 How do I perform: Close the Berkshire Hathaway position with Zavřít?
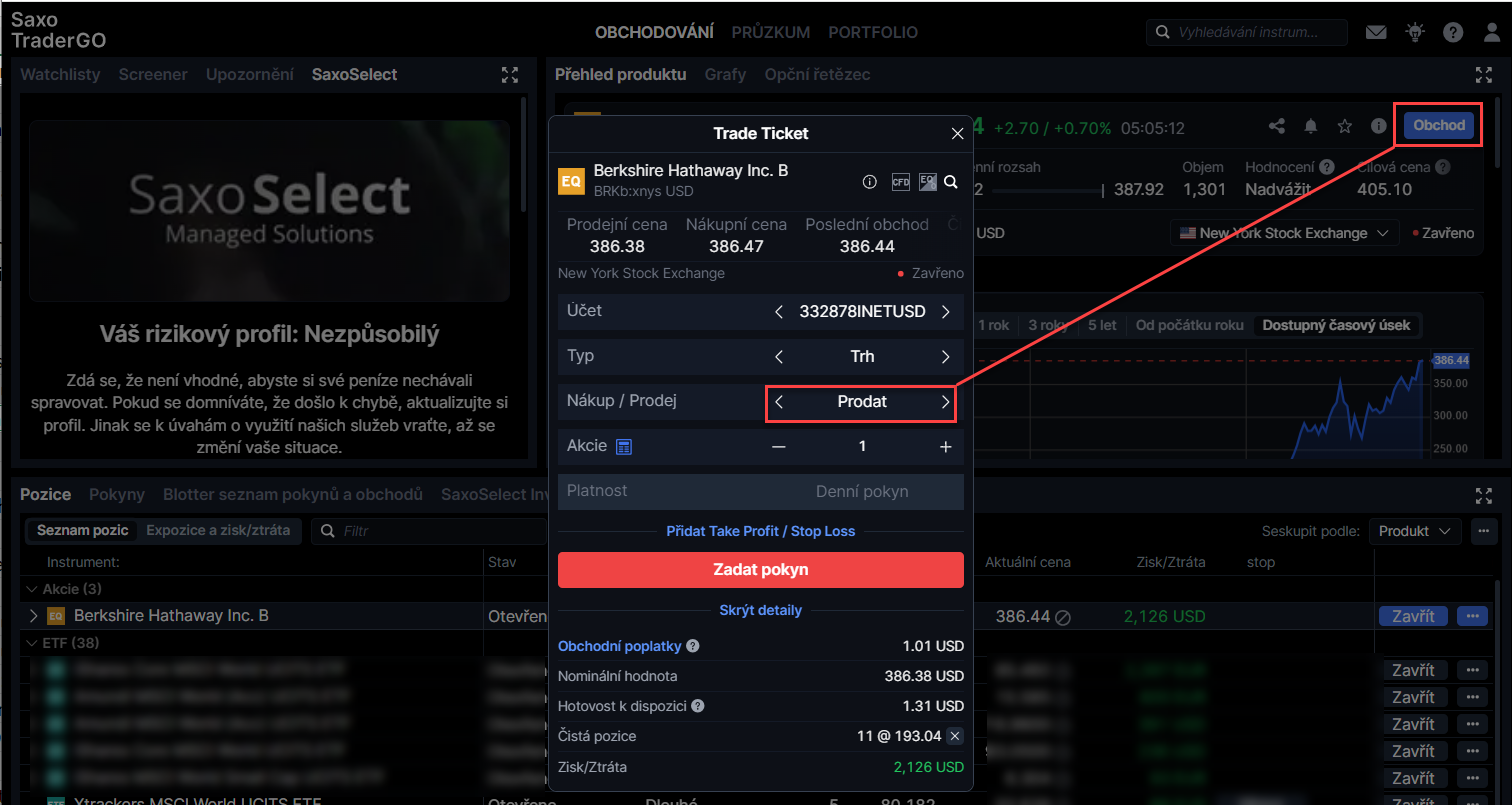tap(1413, 616)
